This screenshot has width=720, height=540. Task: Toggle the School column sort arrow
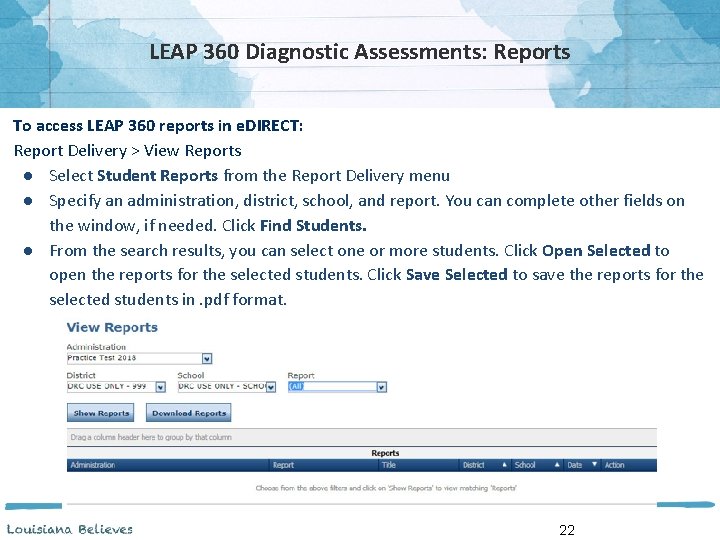557,465
